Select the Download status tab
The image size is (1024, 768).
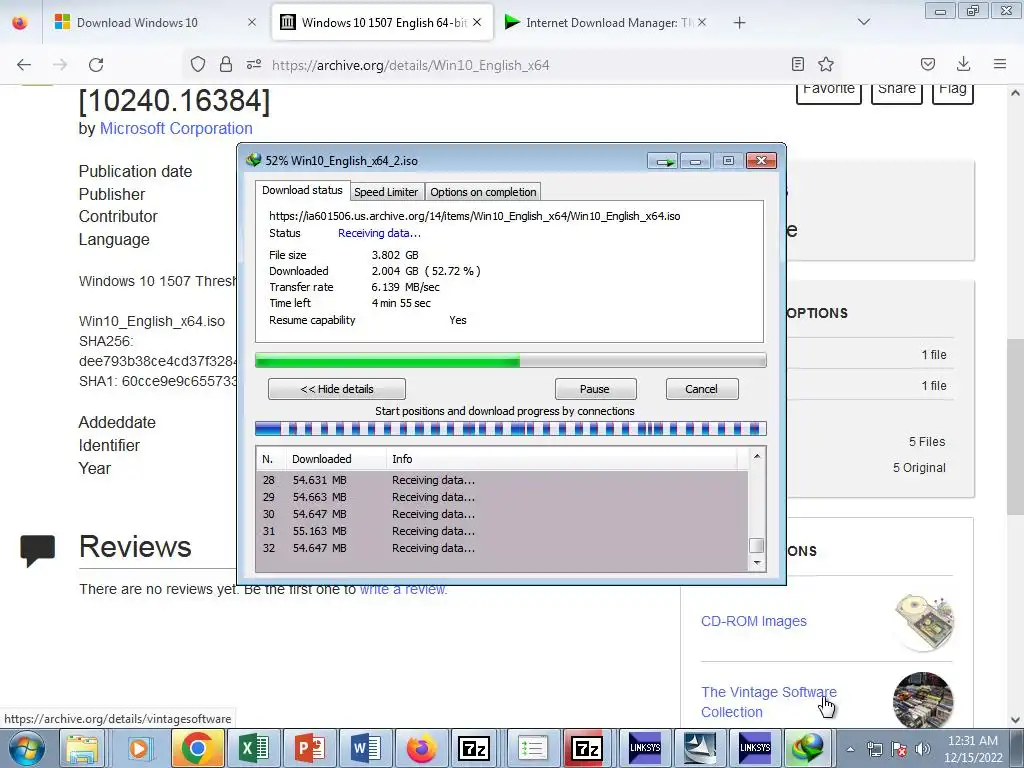pos(302,190)
